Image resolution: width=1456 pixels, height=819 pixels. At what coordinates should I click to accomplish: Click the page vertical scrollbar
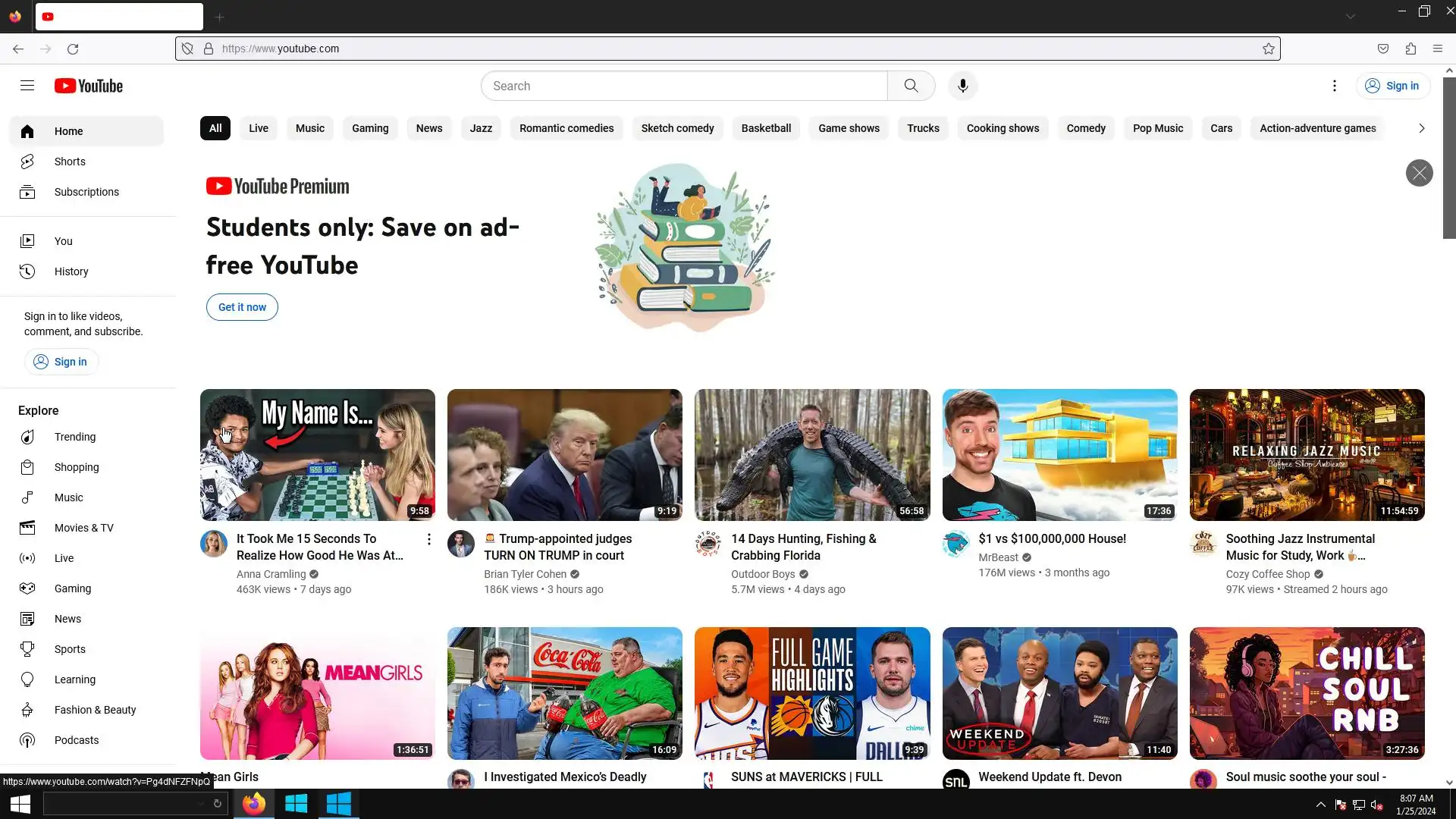coord(1448,158)
